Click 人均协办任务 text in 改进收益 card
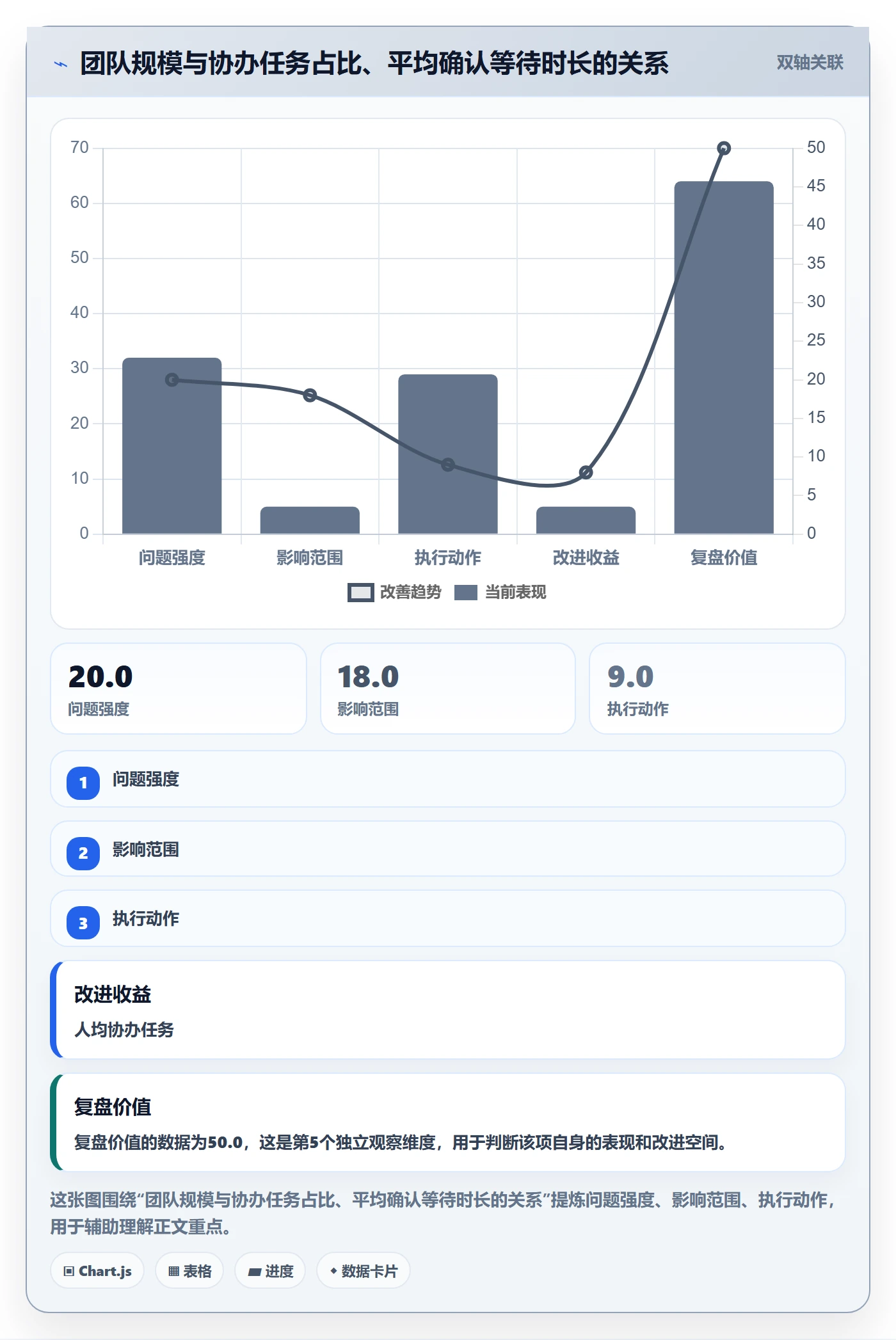 [x=124, y=1030]
